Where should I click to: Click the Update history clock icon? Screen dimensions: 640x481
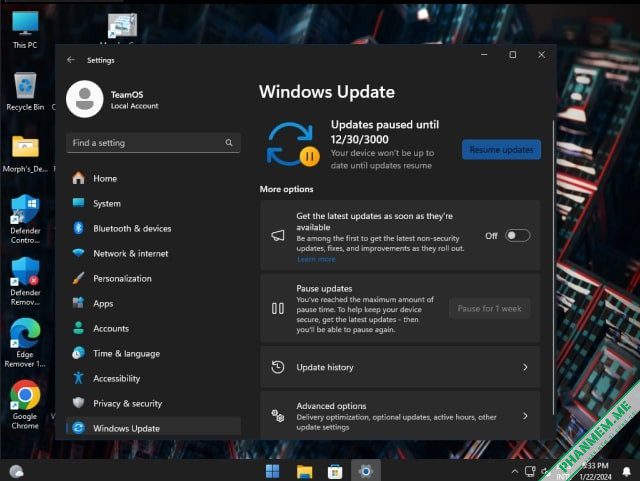pos(278,367)
